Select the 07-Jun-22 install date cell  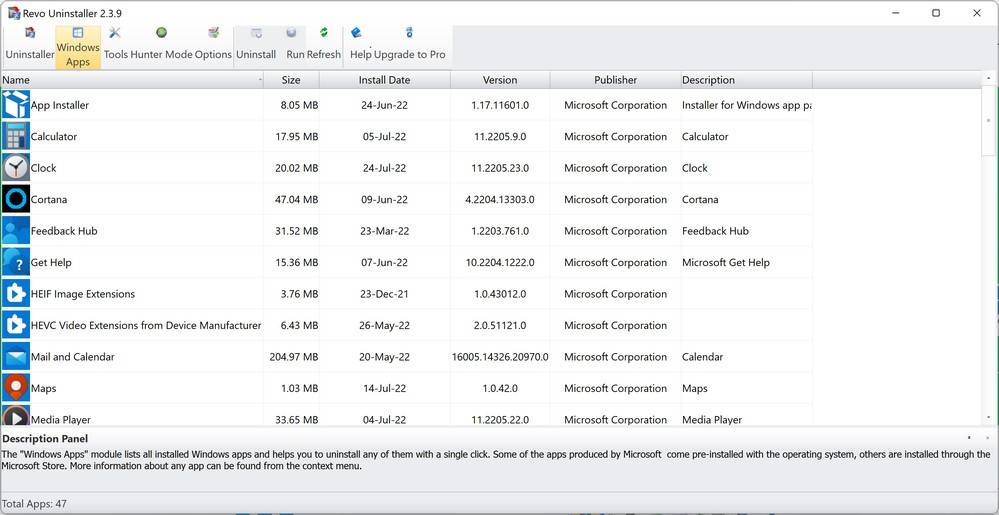pyautogui.click(x=384, y=263)
